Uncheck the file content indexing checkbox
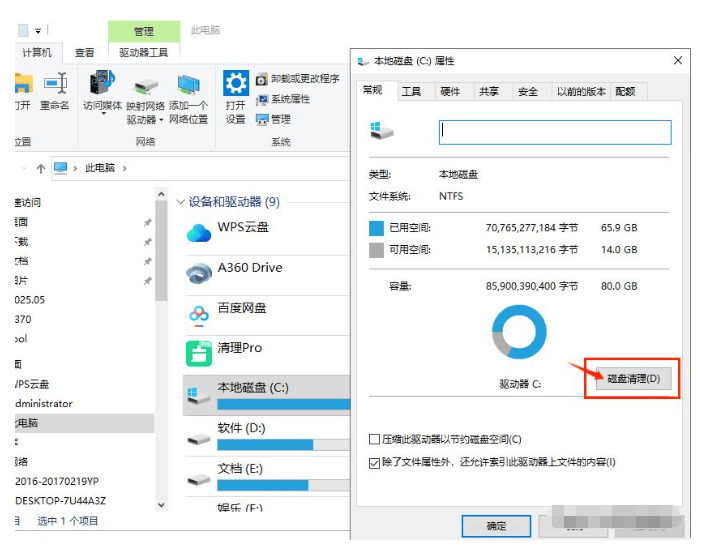This screenshot has width=707, height=549. click(374, 463)
